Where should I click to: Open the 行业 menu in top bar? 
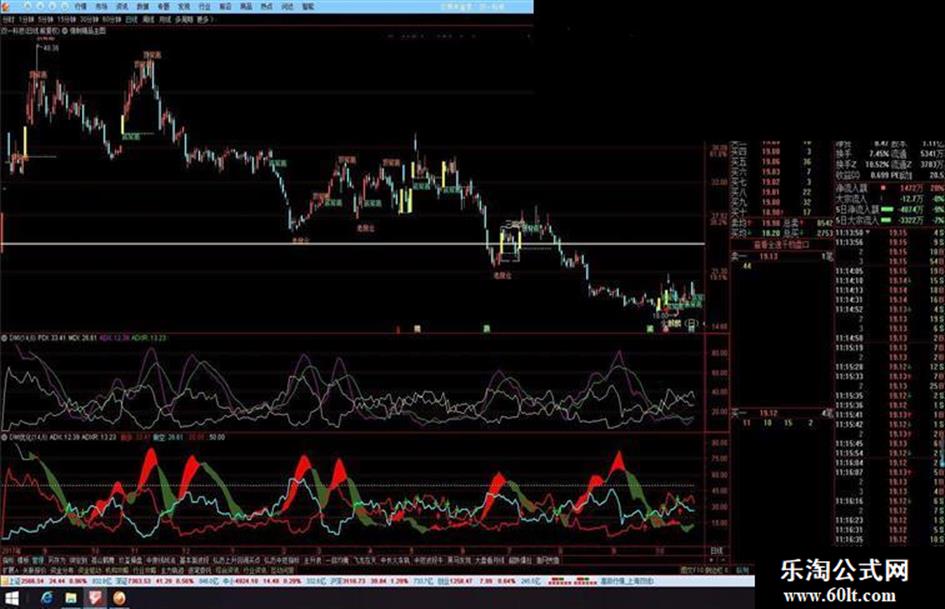[205, 7]
